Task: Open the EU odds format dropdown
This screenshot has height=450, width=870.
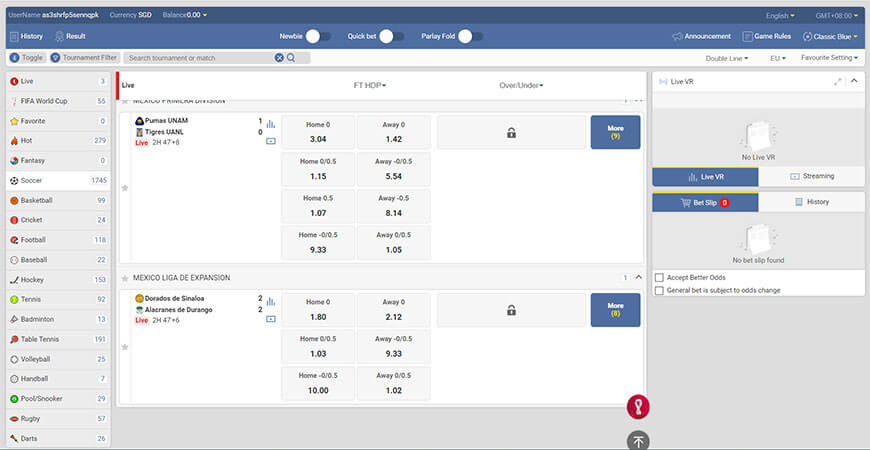Action: [778, 58]
